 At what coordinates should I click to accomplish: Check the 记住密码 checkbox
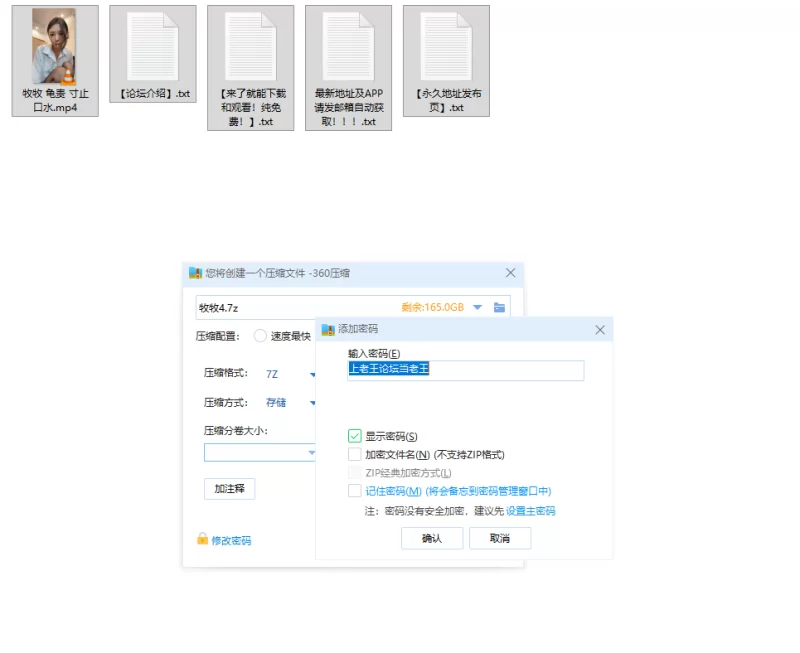[x=355, y=491]
